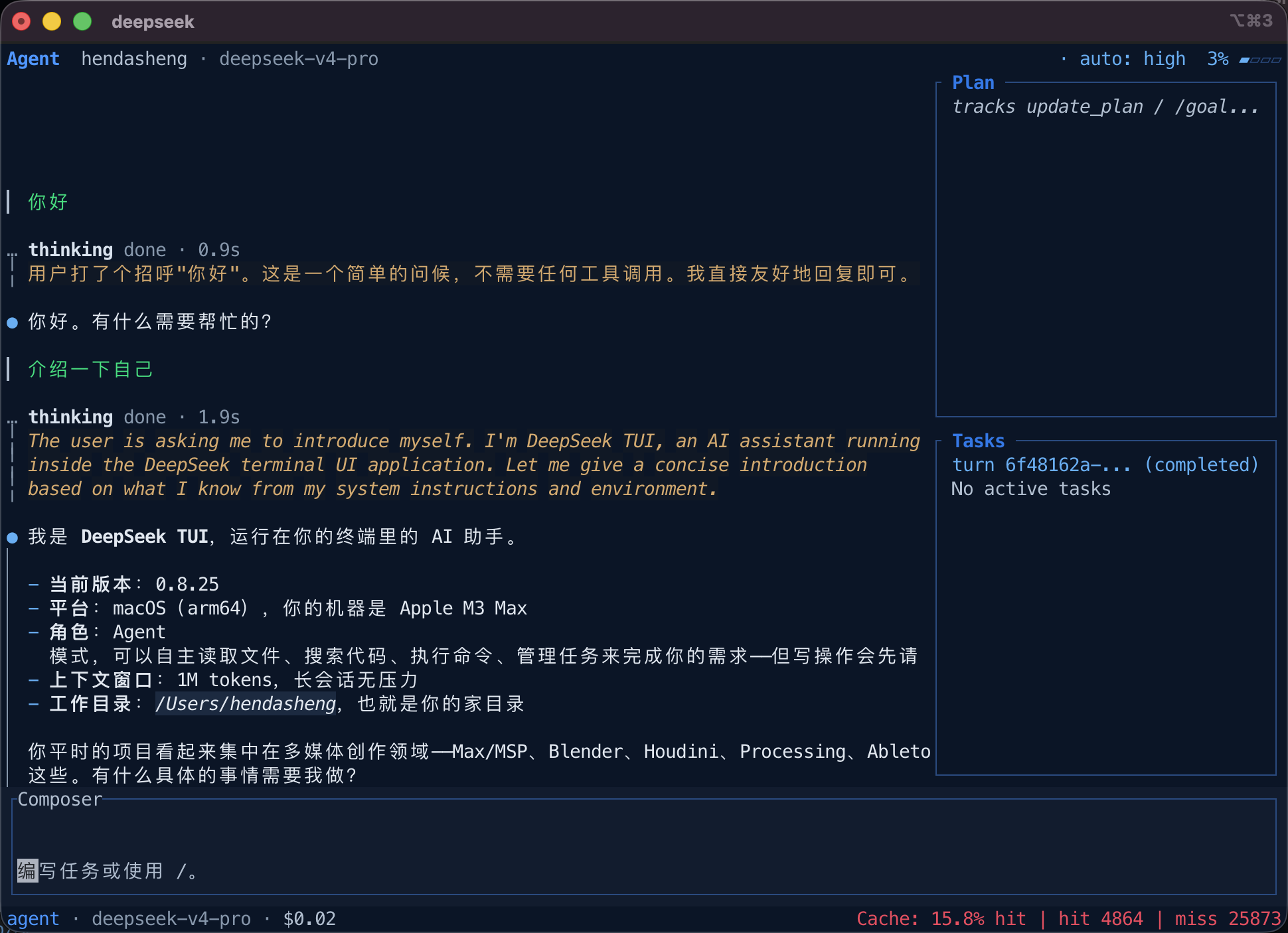Click the deepseek window title
This screenshot has height=933, width=1288.
pyautogui.click(x=153, y=22)
